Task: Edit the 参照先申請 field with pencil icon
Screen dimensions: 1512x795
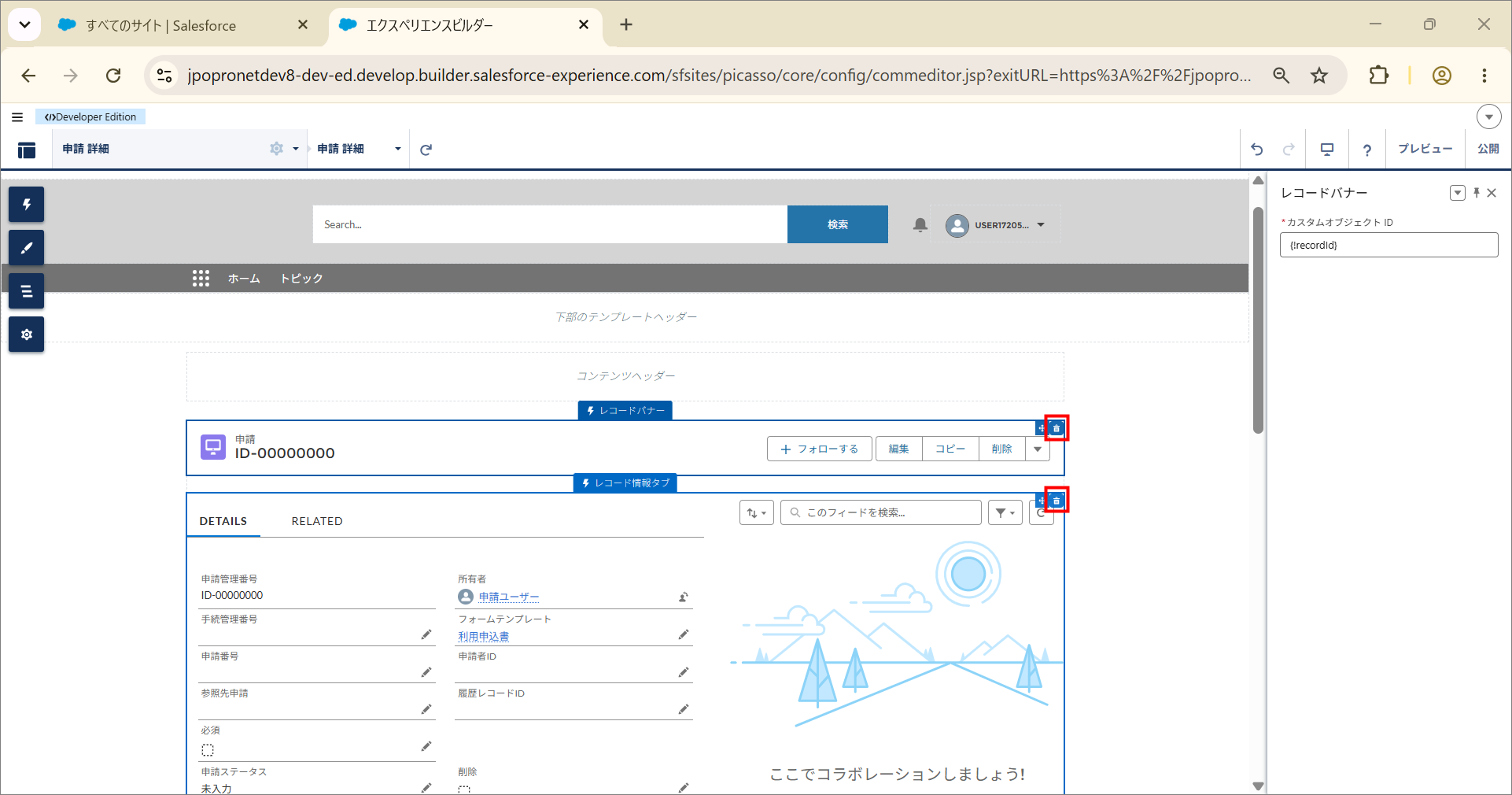Action: point(426,708)
